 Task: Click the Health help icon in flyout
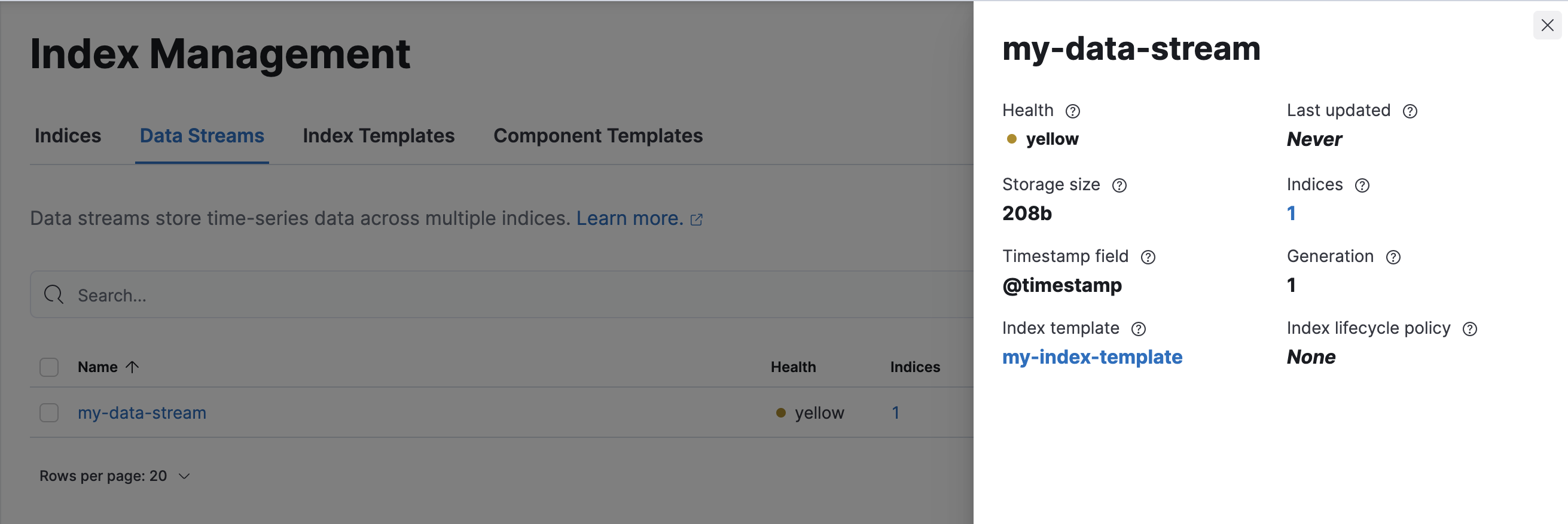(x=1072, y=111)
